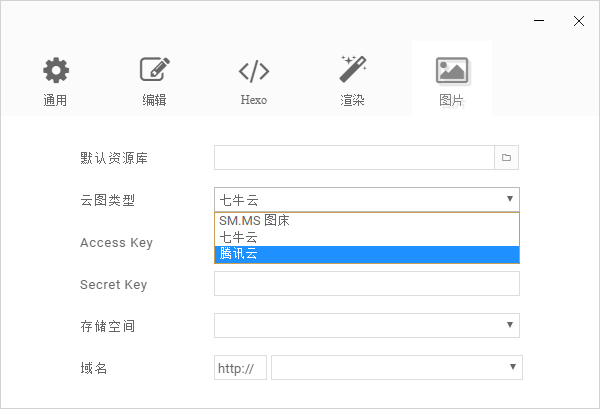Image resolution: width=600 pixels, height=409 pixels.
Task: Choose SM.MS 图床 from the list
Action: click(254, 221)
